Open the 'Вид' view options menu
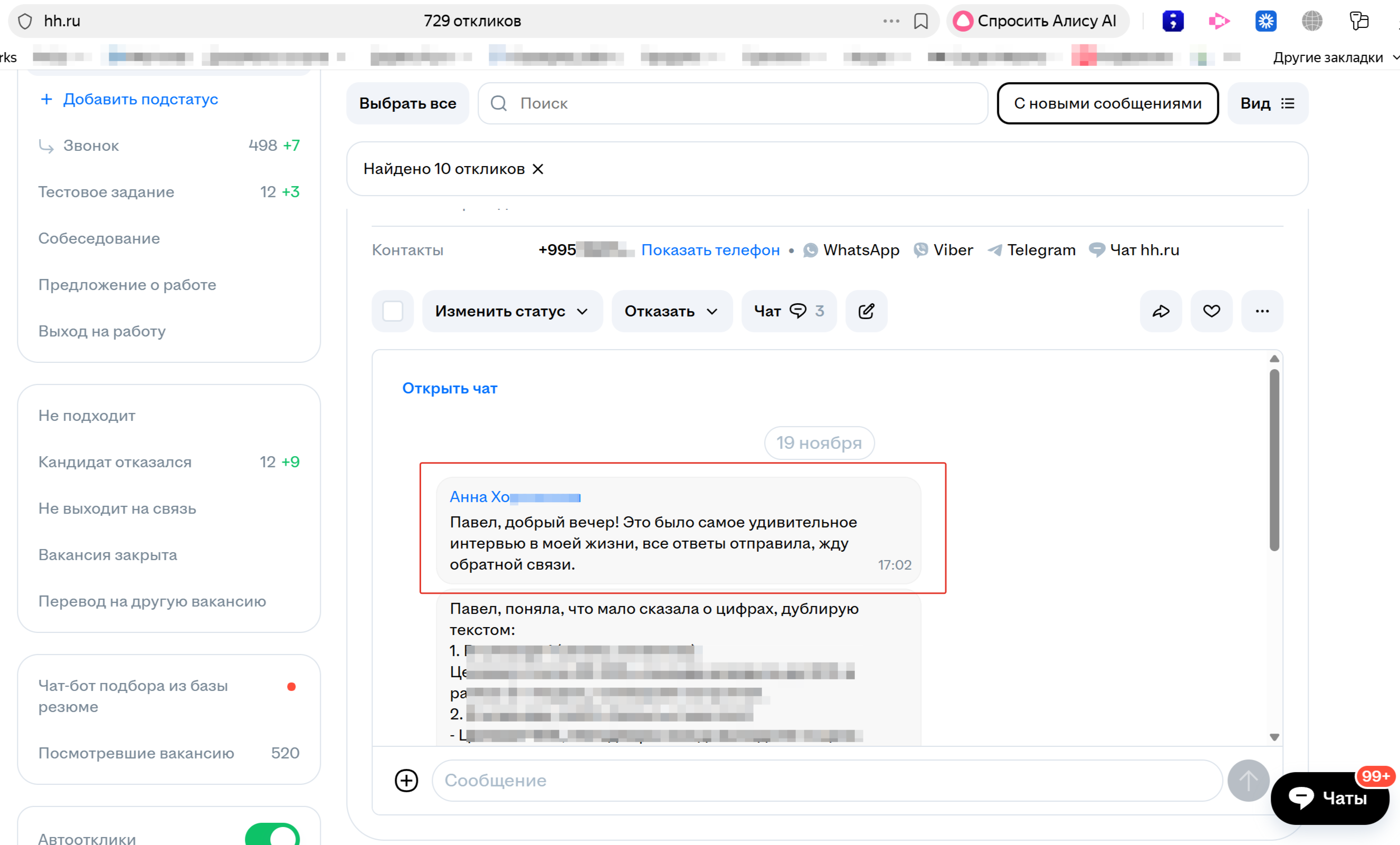Image resolution: width=1400 pixels, height=845 pixels. pos(1267,103)
